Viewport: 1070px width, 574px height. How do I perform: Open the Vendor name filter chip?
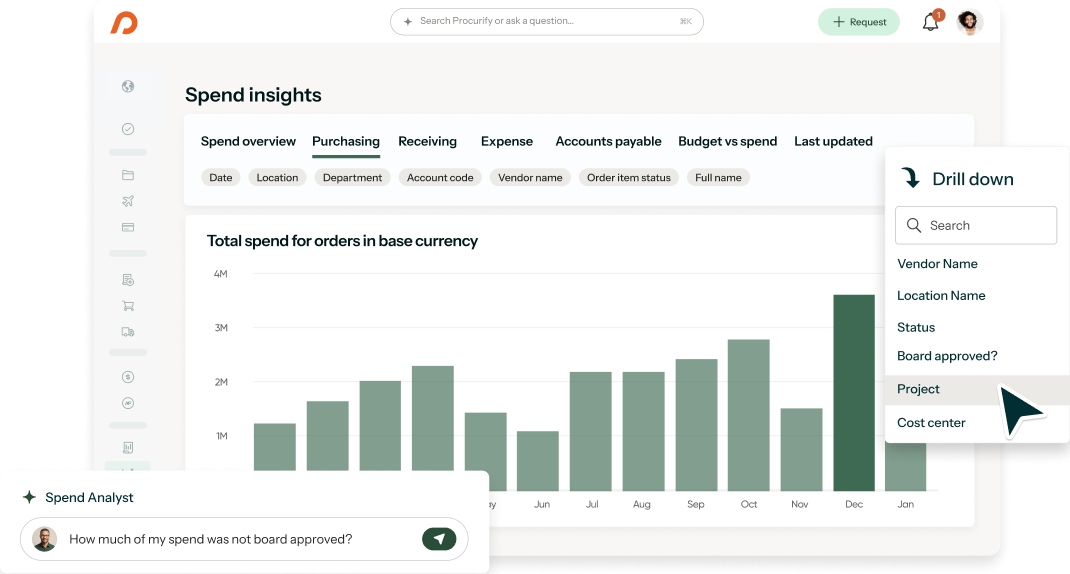[530, 177]
